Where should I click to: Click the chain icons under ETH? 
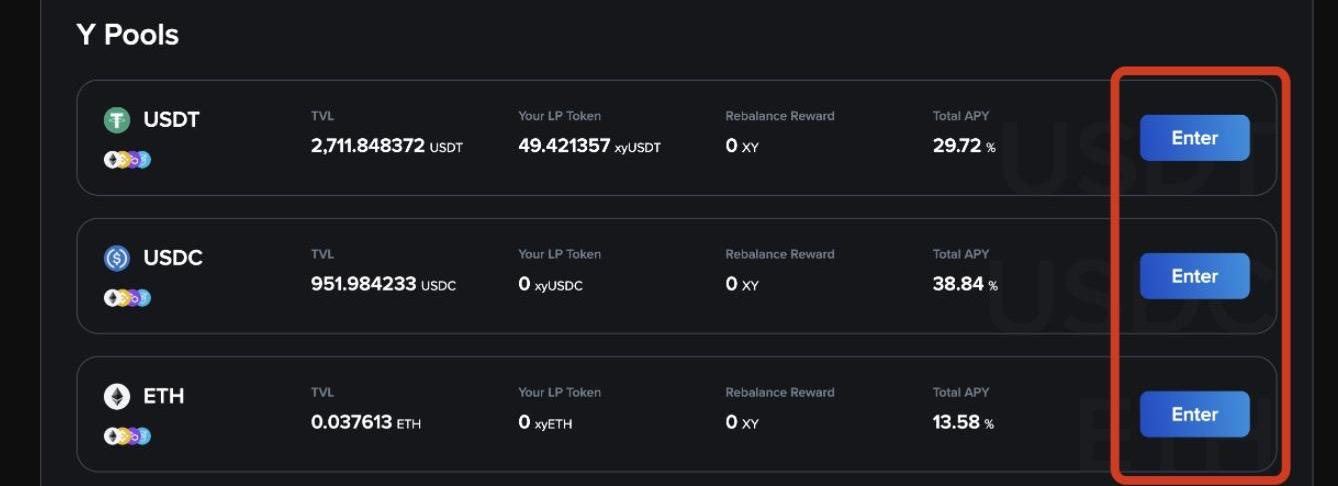[x=127, y=436]
